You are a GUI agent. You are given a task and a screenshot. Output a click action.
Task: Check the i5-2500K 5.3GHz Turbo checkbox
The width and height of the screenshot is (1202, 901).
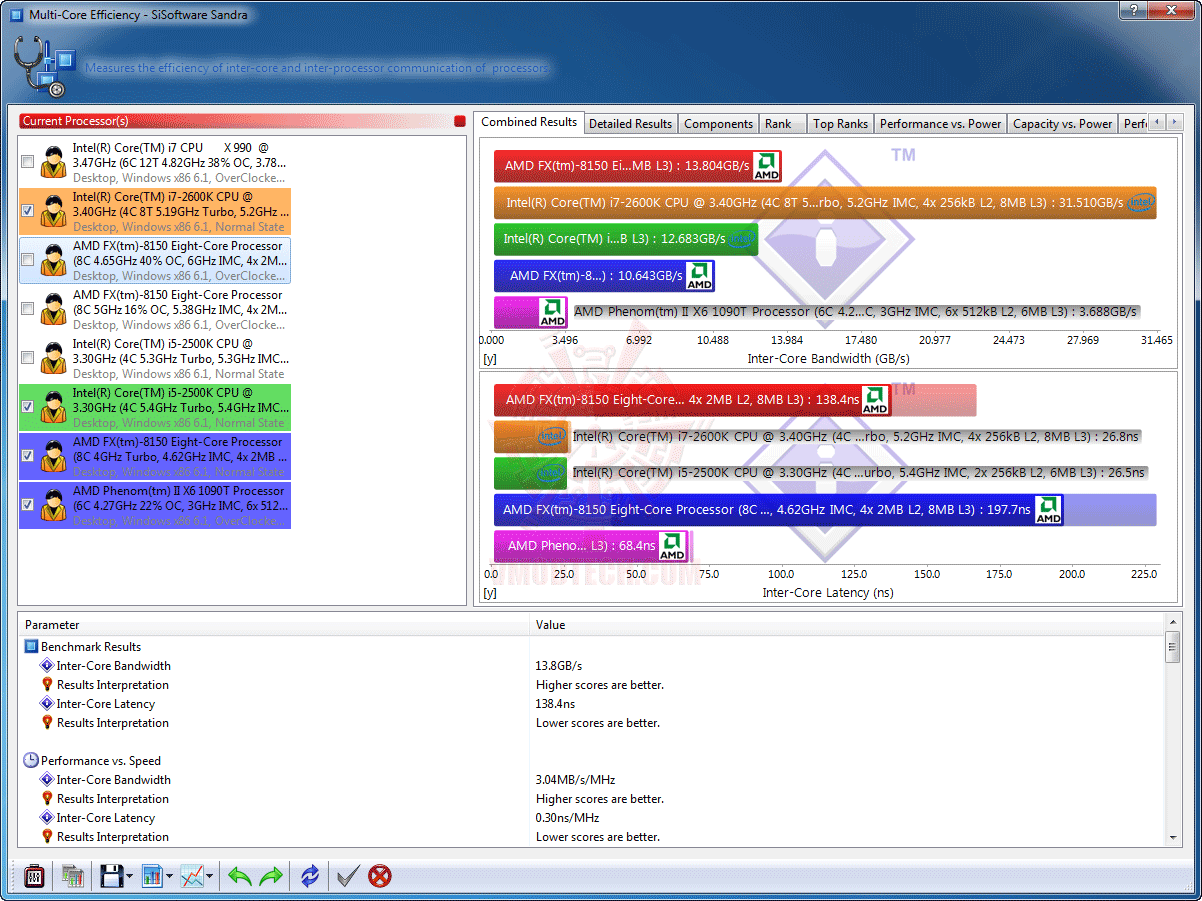(x=27, y=358)
